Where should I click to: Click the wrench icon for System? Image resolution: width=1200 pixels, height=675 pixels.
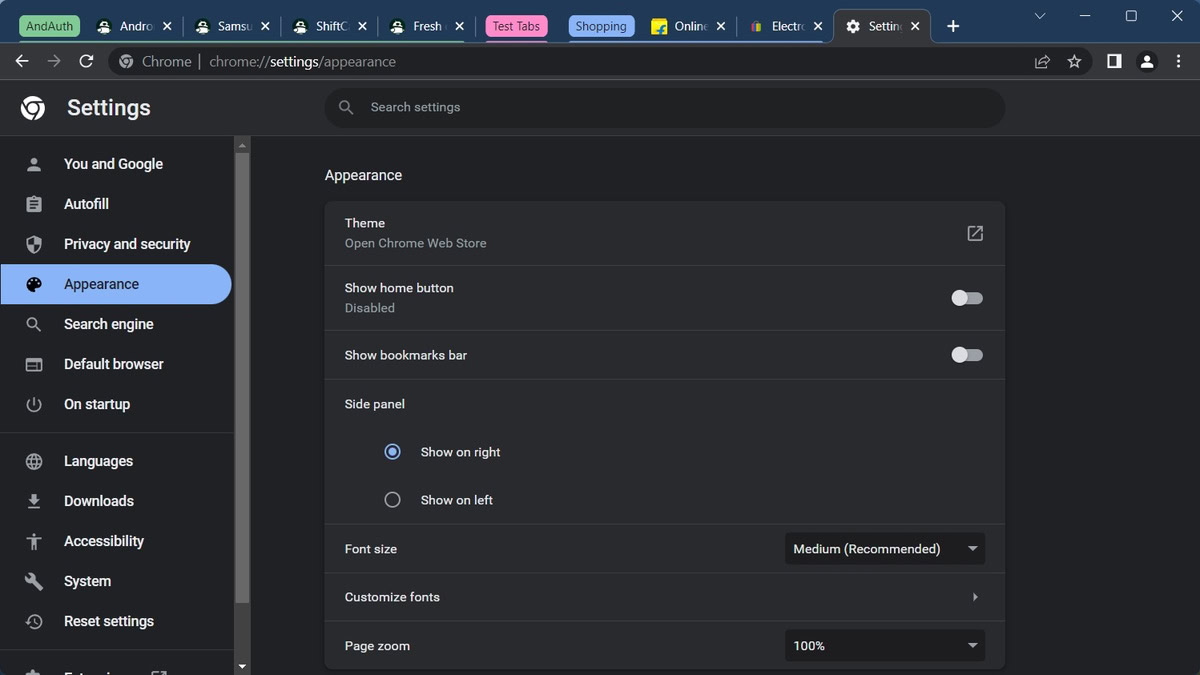tap(34, 581)
